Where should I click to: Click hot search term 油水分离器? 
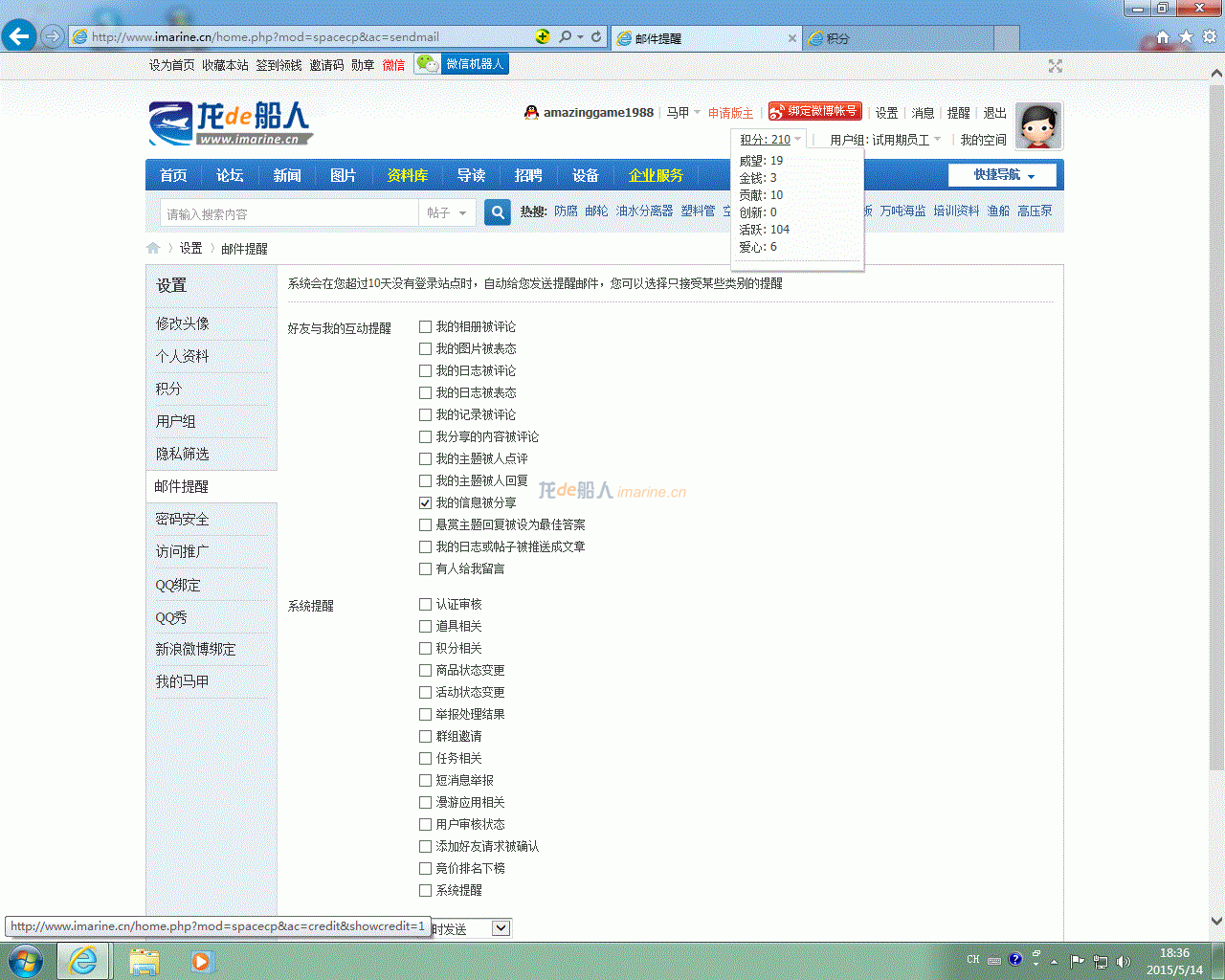644,212
